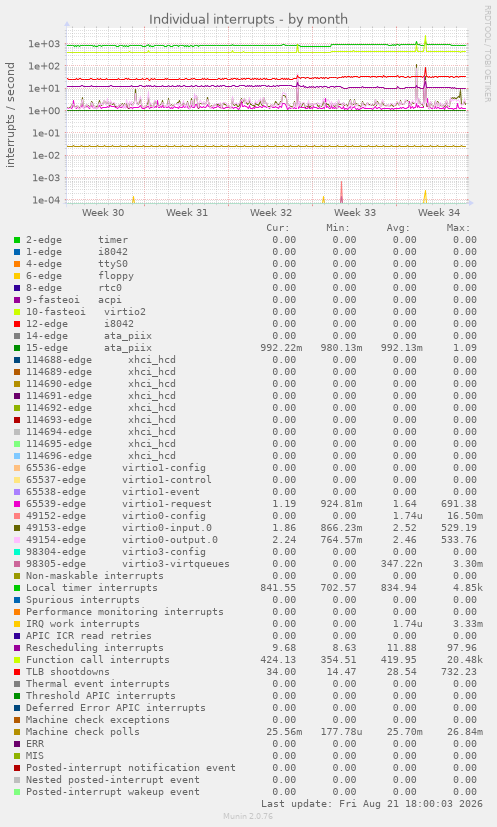
Task: Click the purple Rescheduling interrupts swatch
Action: (x=17, y=648)
